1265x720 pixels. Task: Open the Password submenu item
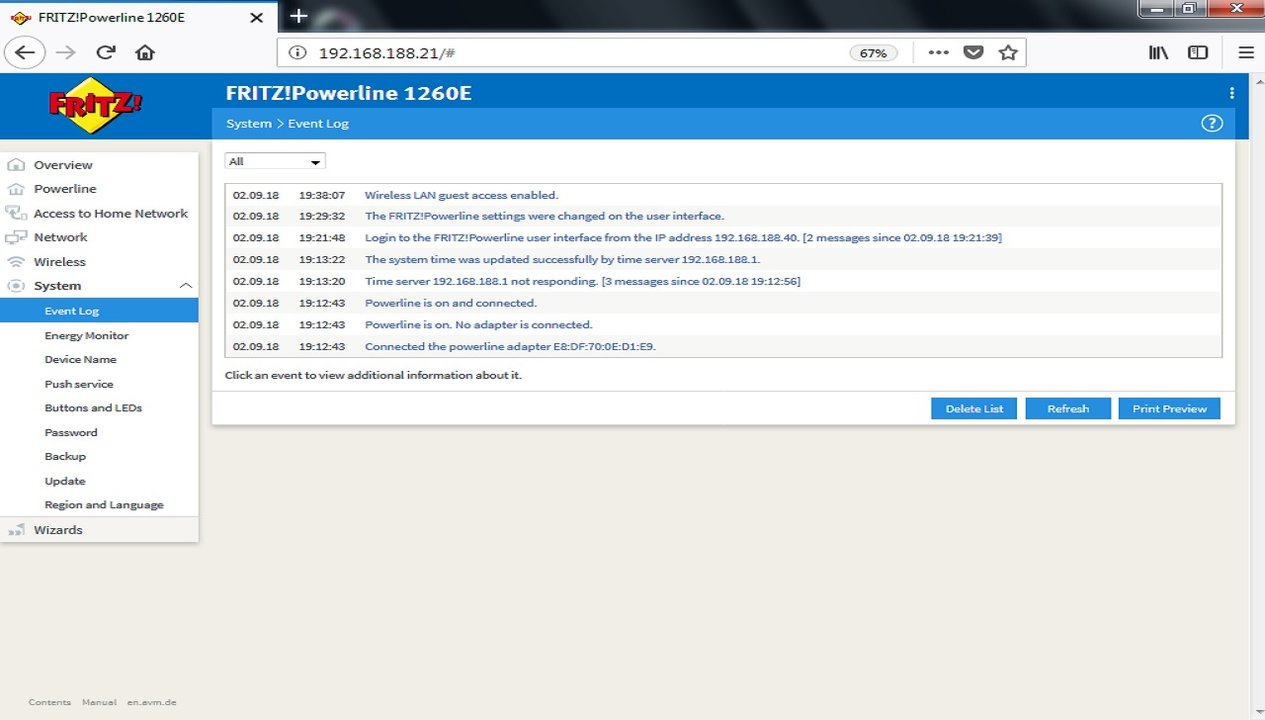(71, 433)
